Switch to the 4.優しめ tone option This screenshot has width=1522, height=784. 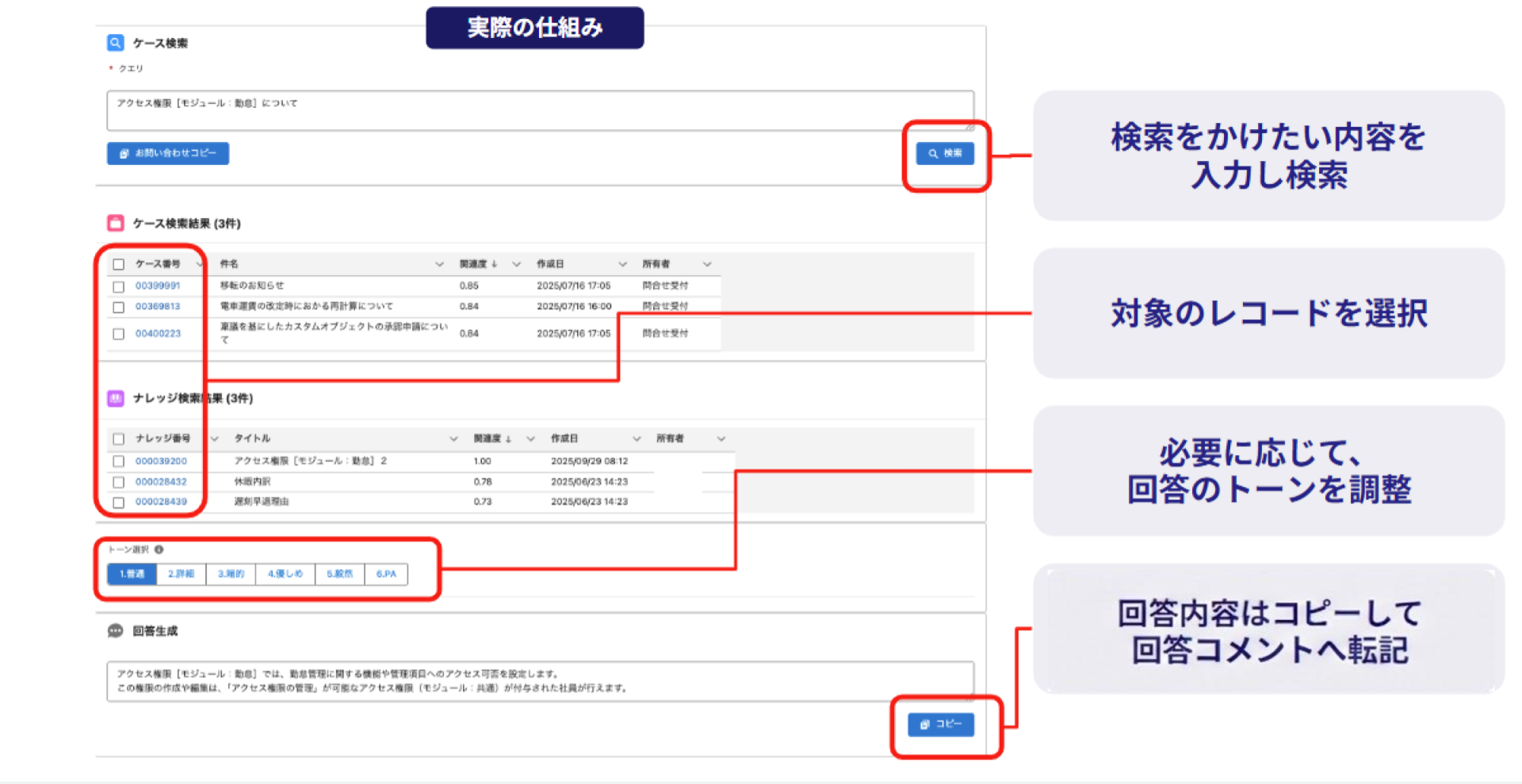(285, 574)
